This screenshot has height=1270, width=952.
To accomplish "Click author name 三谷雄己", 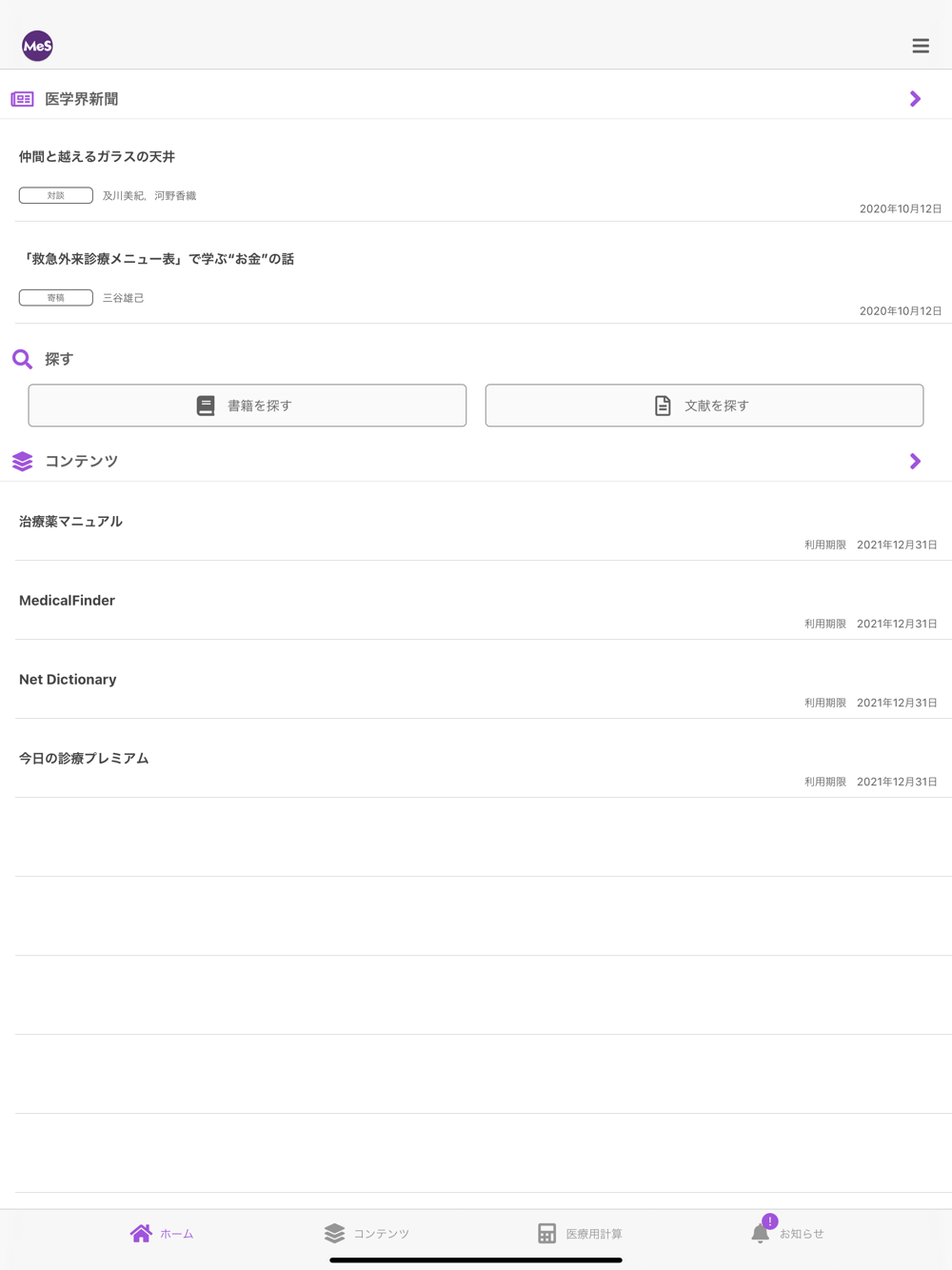I will point(124,298).
